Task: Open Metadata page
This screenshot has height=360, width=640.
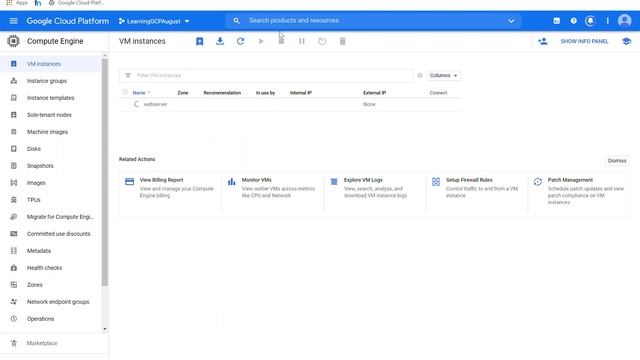Action: 51,251
